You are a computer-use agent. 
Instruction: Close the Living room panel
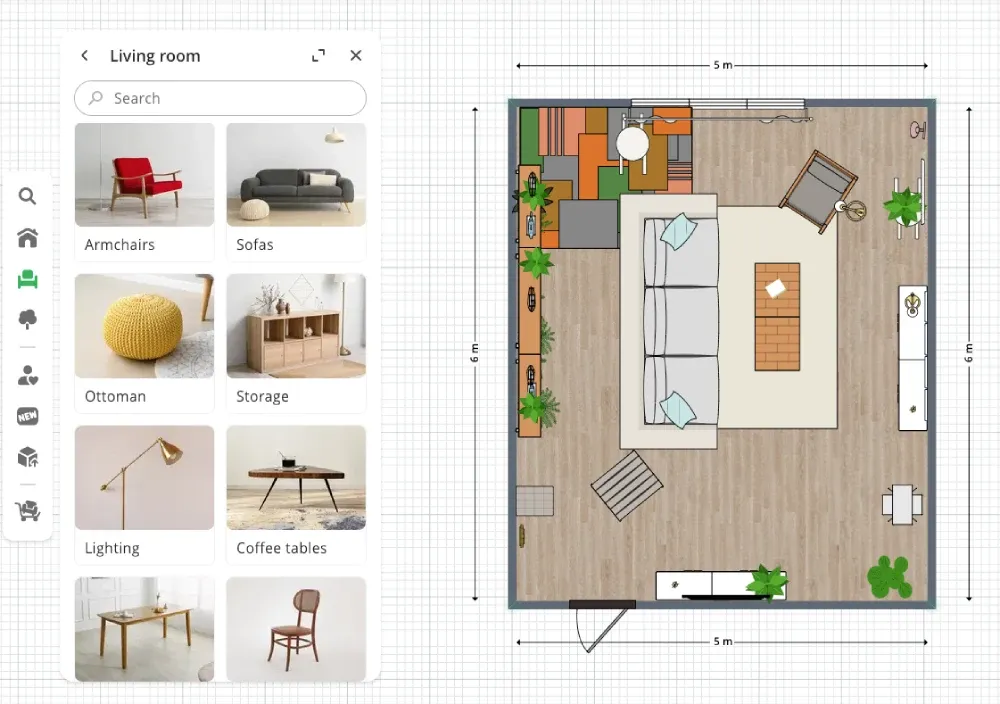click(356, 56)
